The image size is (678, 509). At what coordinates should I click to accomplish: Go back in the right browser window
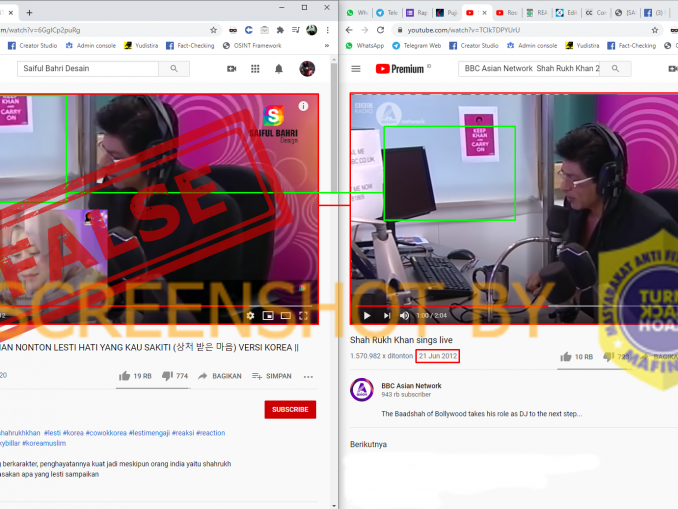coord(349,30)
